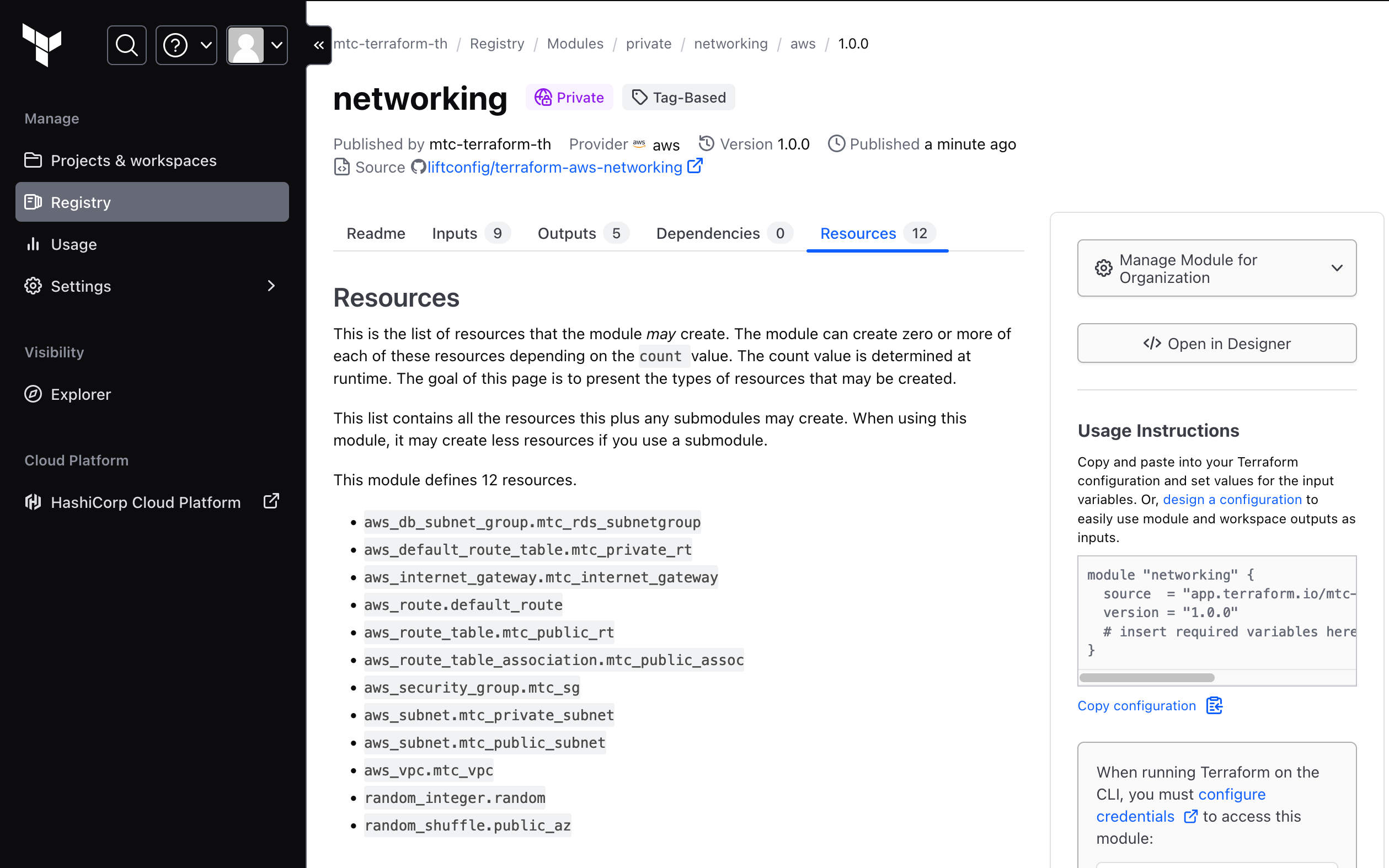1389x868 pixels.
Task: Click the networking breadcrumb
Action: pyautogui.click(x=730, y=44)
